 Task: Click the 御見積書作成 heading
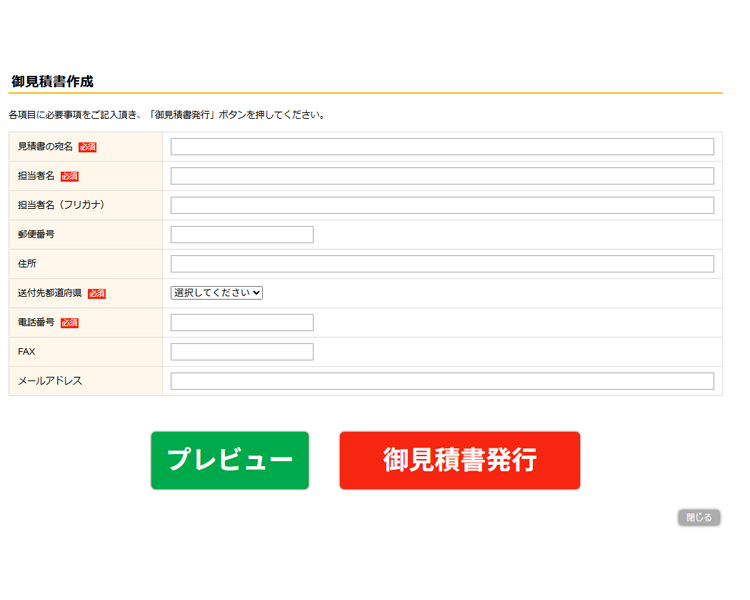pos(52,81)
